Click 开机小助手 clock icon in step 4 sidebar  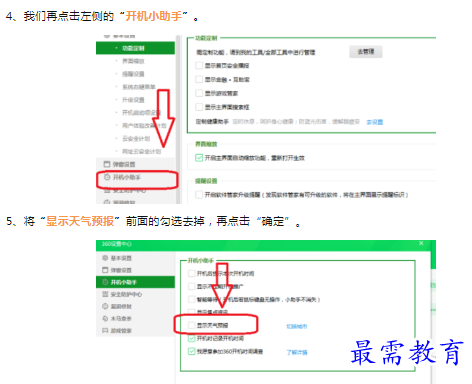click(107, 177)
